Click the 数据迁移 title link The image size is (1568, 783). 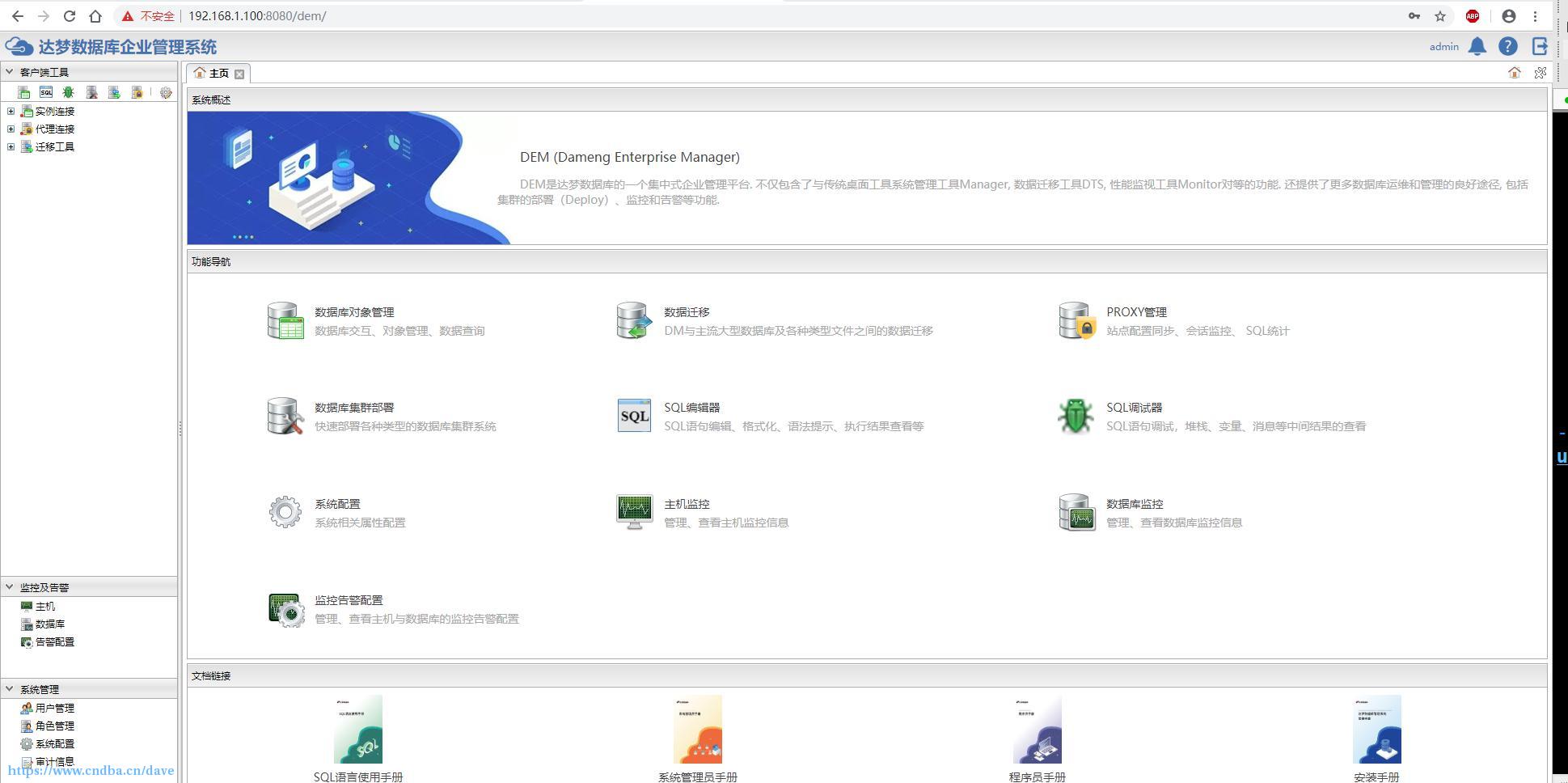coord(687,312)
